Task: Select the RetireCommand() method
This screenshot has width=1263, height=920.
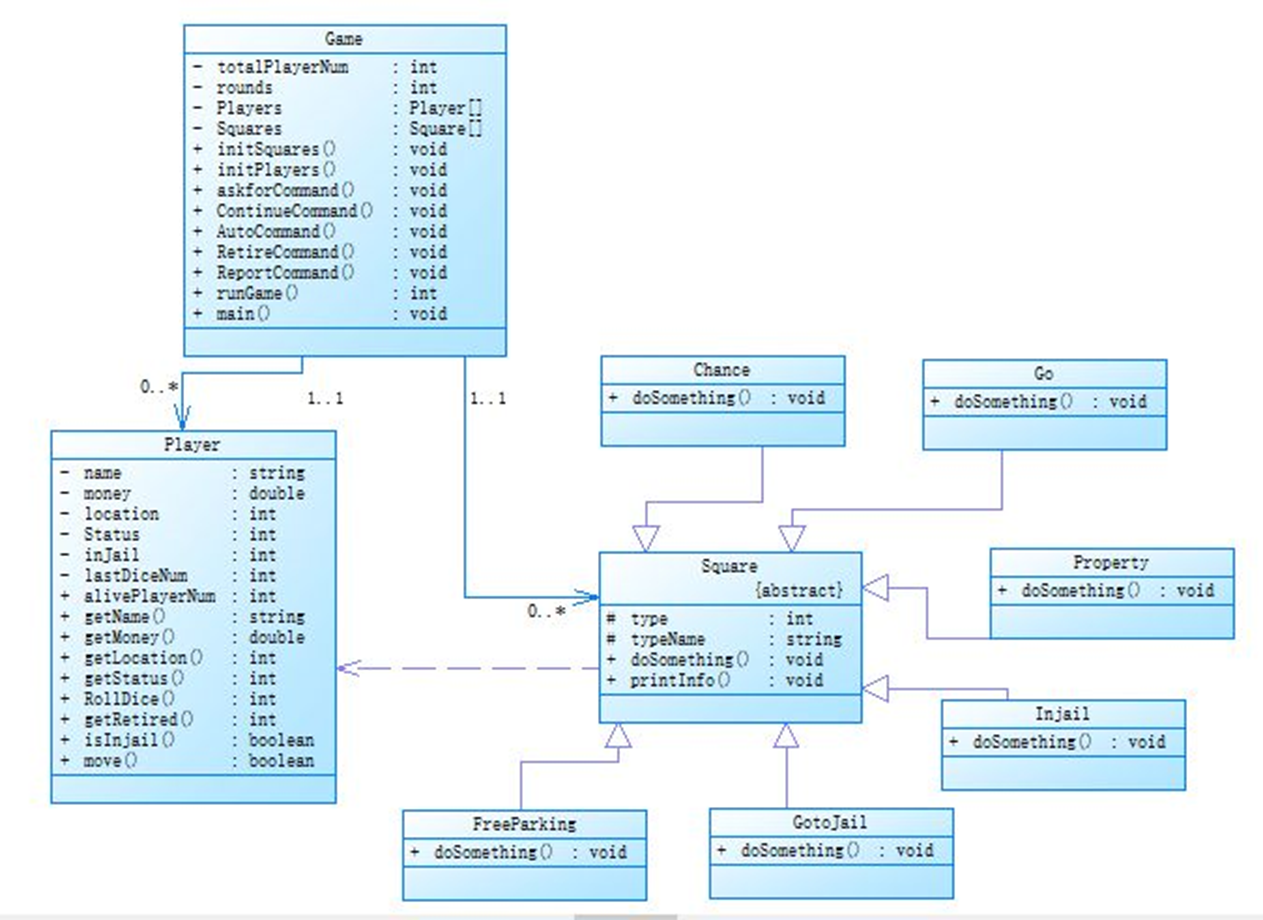Action: [x=285, y=252]
